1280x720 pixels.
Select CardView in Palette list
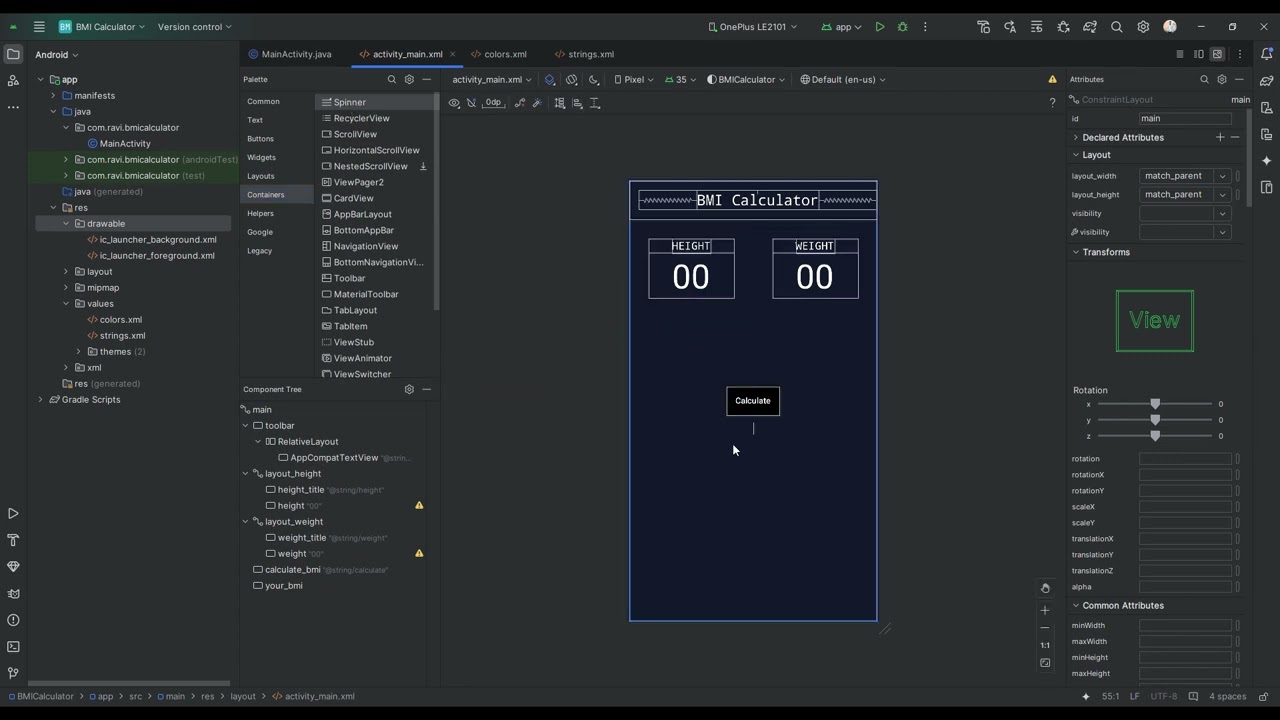[354, 198]
